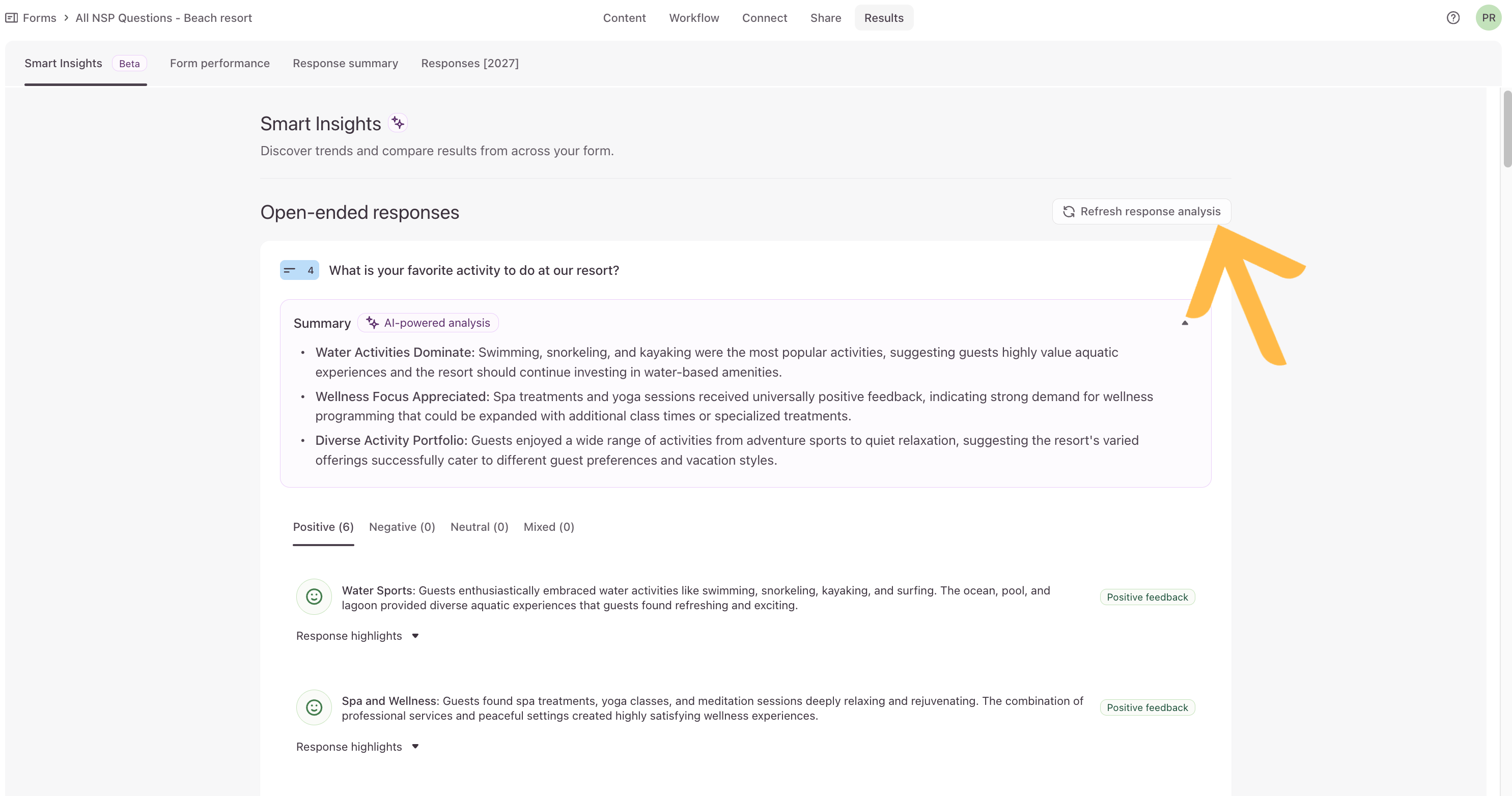Expand Response highlights under Water Sports
Image resolution: width=1512 pixels, height=796 pixels.
click(x=357, y=636)
